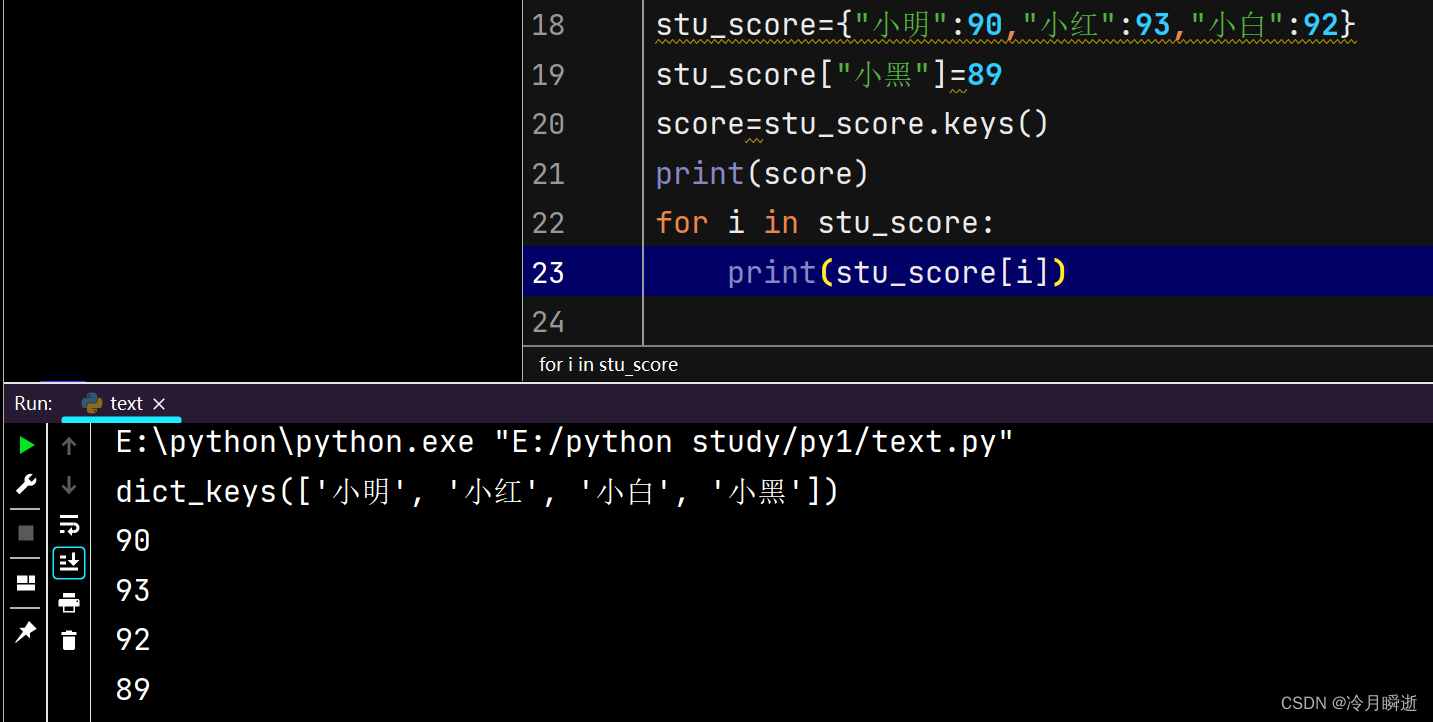Open run configuration with the wrench icon

pos(26,484)
